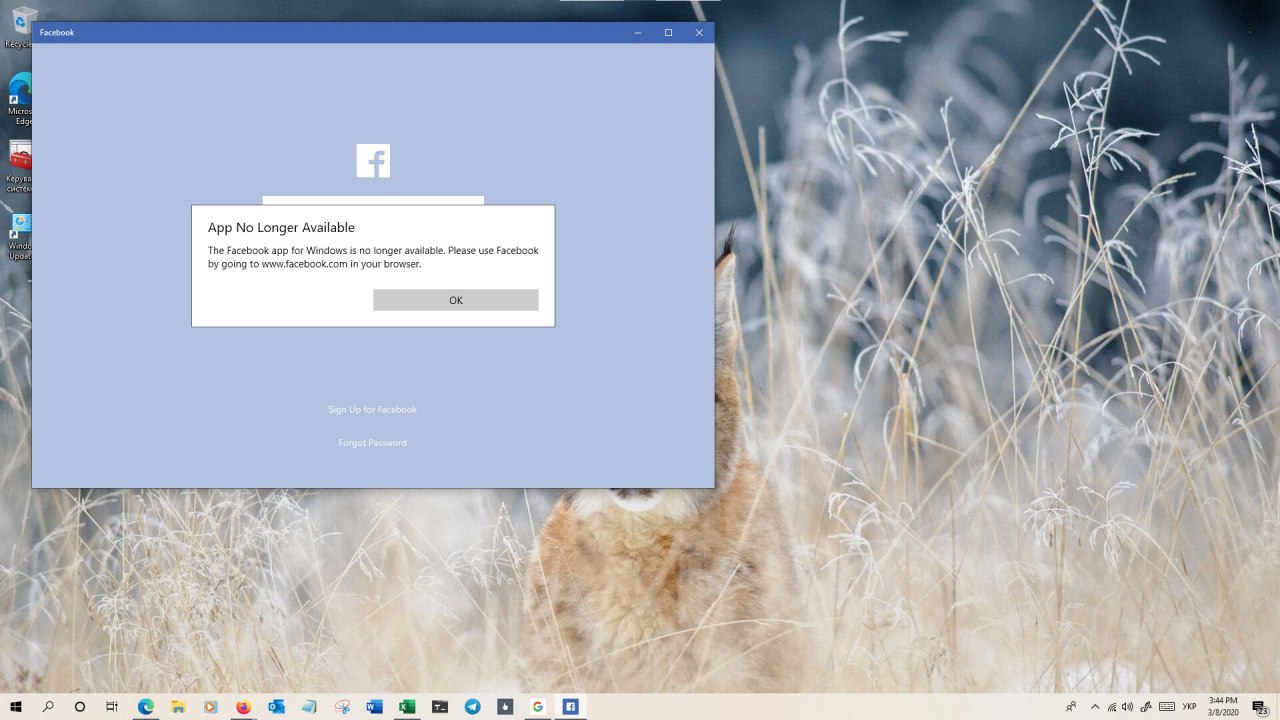Open Outlook from the taskbar
Screen dimensions: 1280x720
(x=276, y=706)
